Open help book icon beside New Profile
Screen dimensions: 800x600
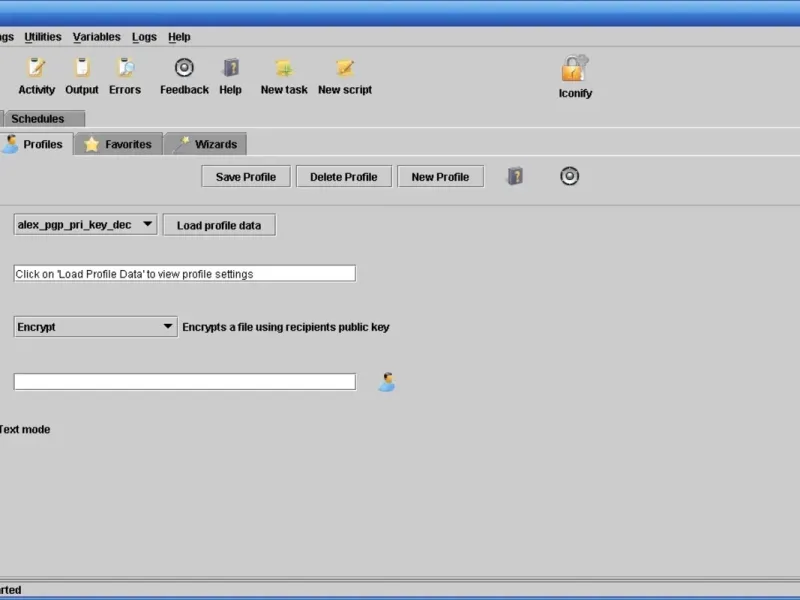pos(515,176)
